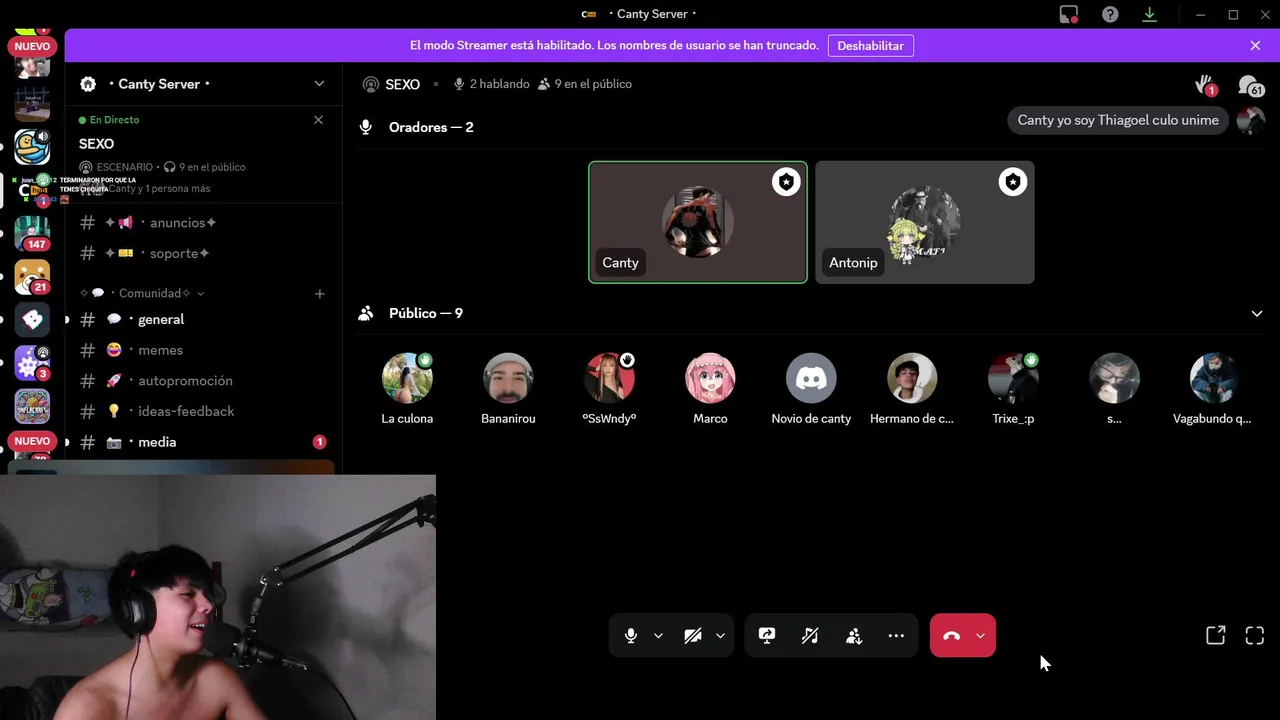Open the general channel
The image size is (1280, 720).
pos(203,320)
